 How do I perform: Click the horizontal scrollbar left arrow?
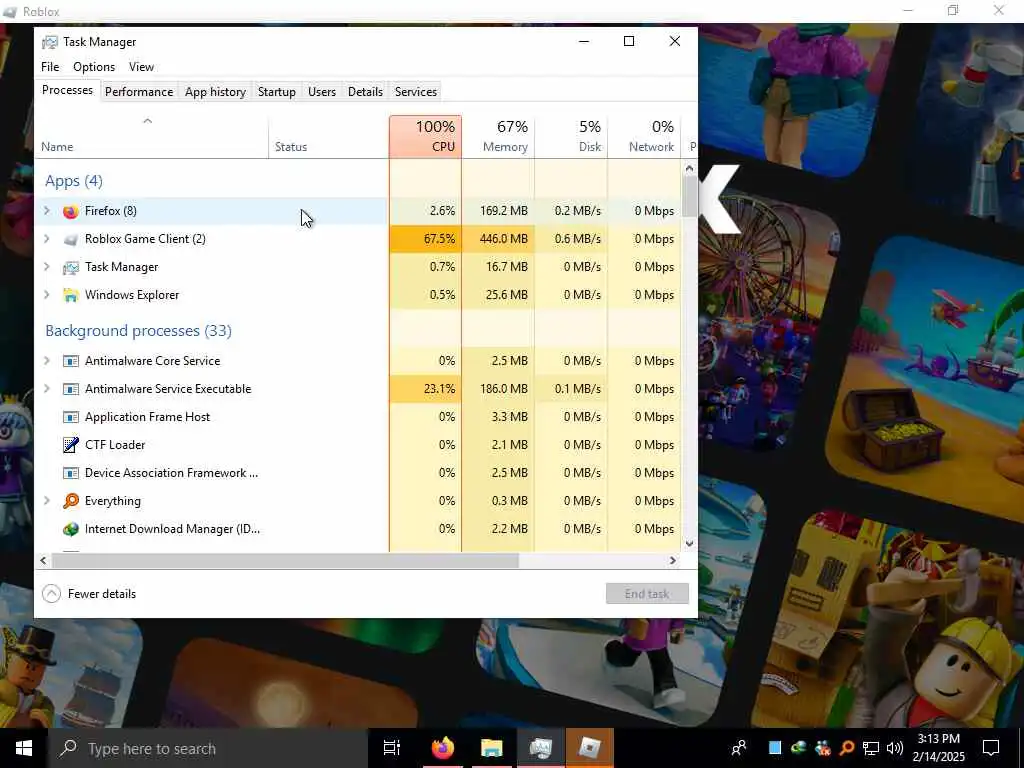point(43,560)
